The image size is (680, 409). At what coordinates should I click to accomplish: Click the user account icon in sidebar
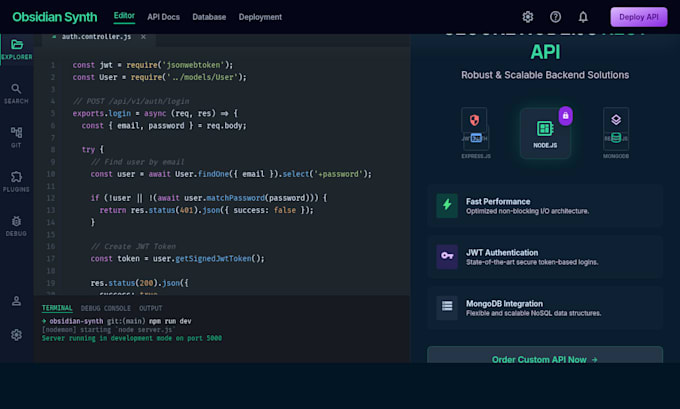pos(16,301)
